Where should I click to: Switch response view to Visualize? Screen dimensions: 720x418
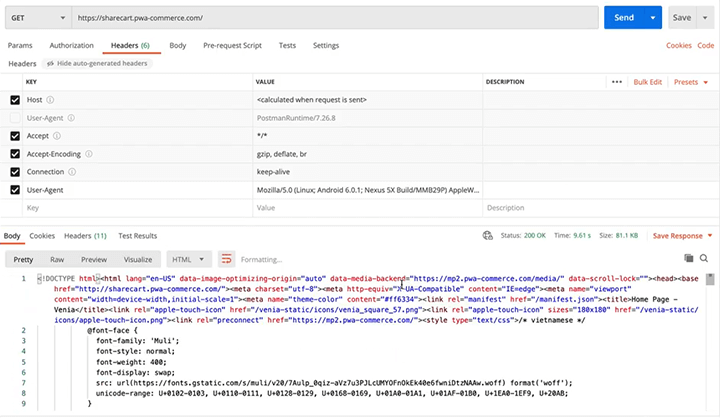tap(138, 260)
